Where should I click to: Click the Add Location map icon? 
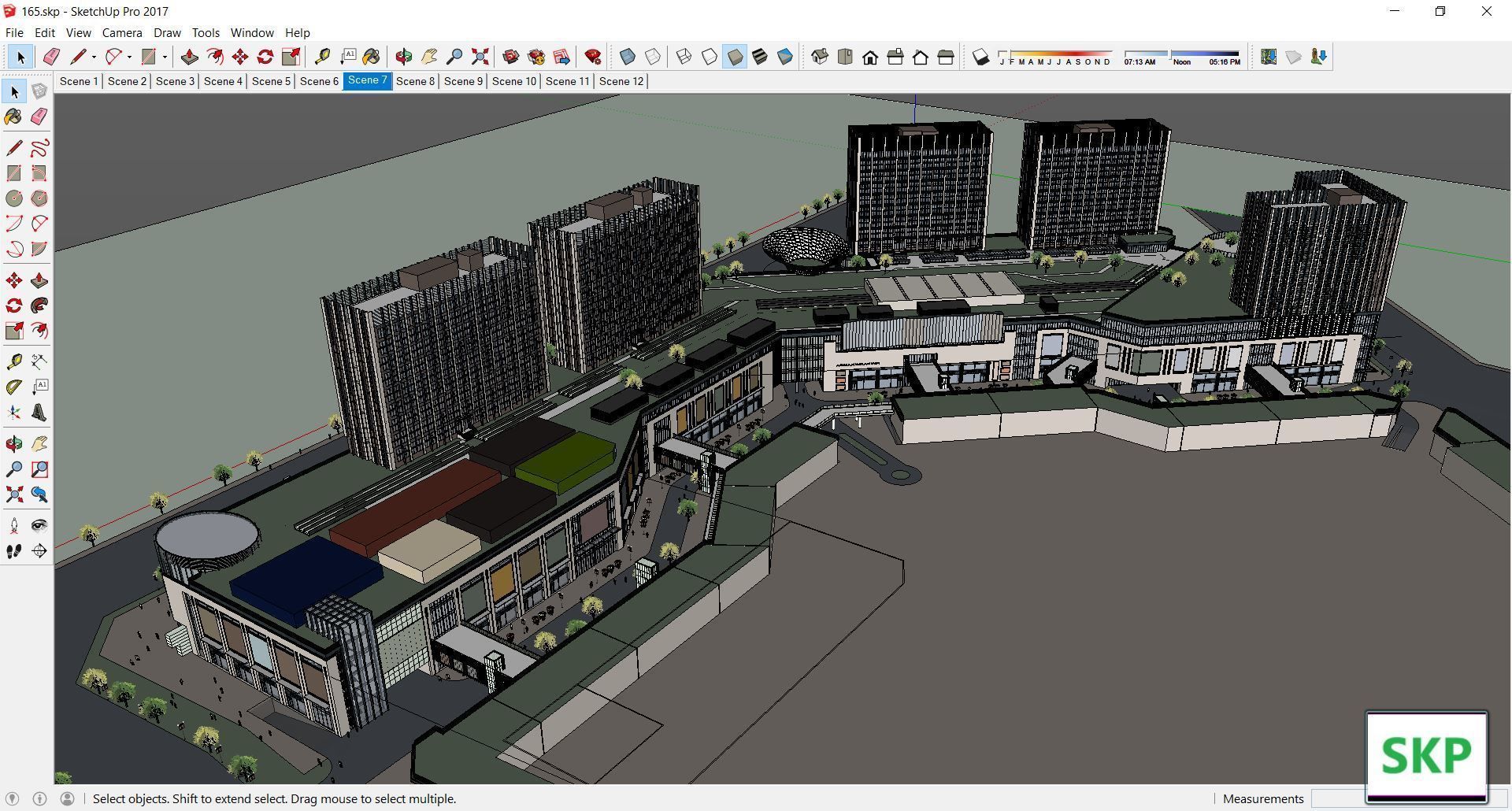pyautogui.click(x=1269, y=57)
